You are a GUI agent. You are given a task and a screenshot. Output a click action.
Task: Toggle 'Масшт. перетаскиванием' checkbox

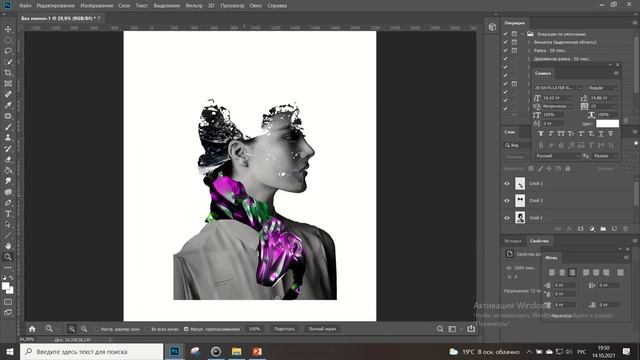point(186,329)
